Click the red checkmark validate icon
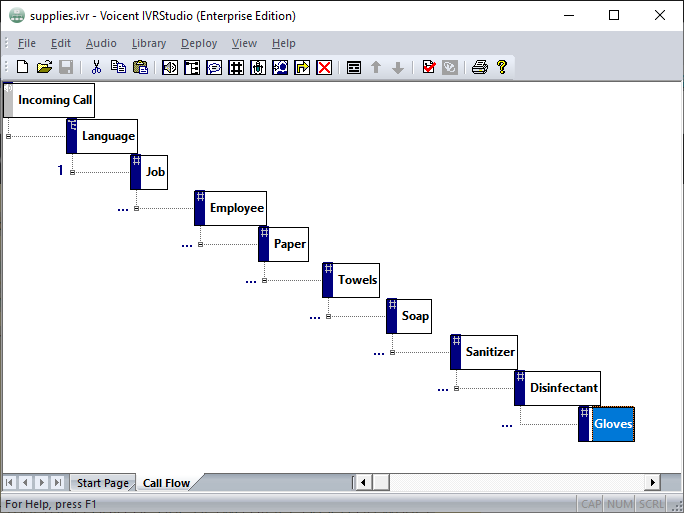The height and width of the screenshot is (513, 684). tap(428, 67)
